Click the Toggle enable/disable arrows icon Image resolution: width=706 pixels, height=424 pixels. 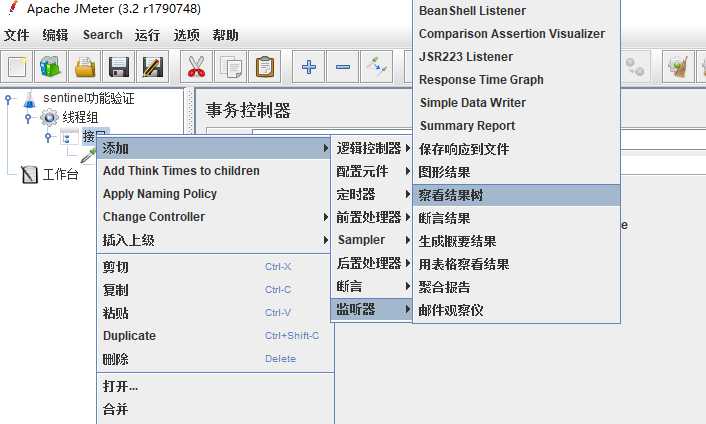click(376, 67)
